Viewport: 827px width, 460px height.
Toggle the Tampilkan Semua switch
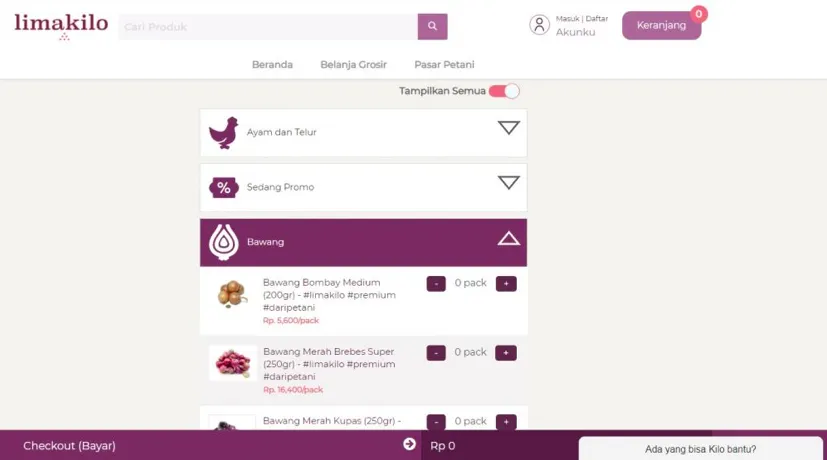(504, 91)
